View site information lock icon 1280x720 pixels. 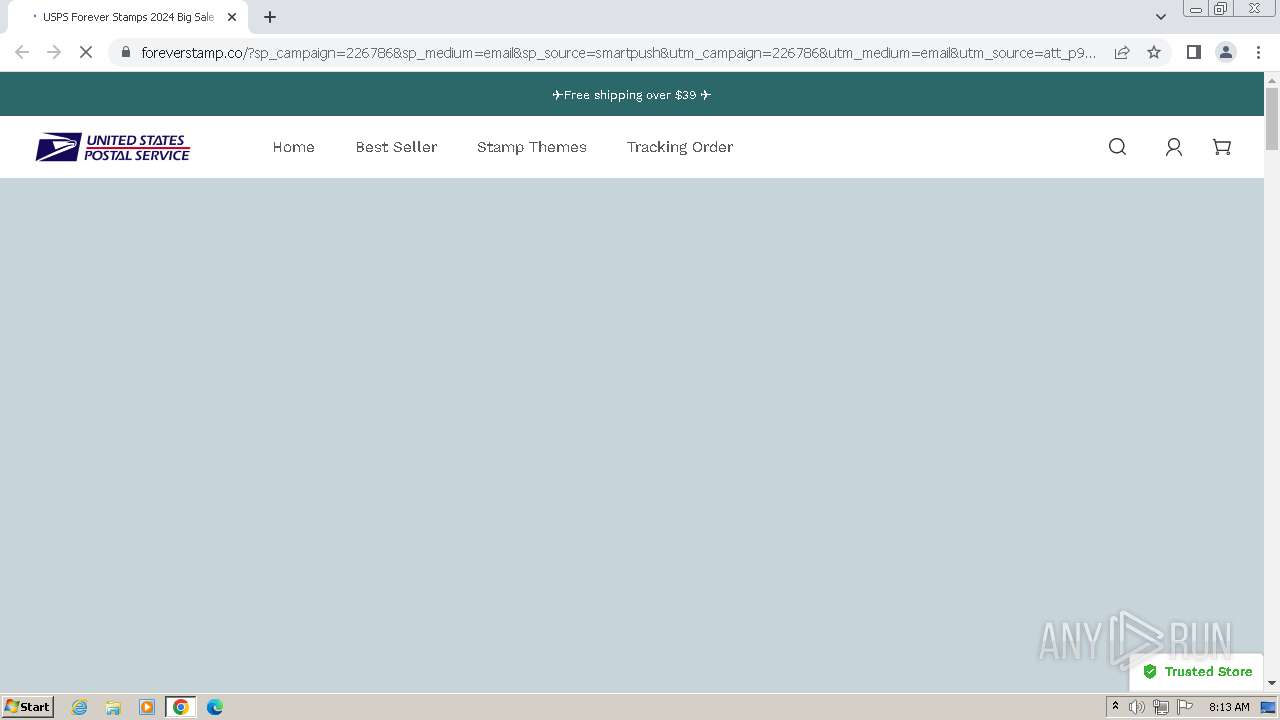point(125,52)
